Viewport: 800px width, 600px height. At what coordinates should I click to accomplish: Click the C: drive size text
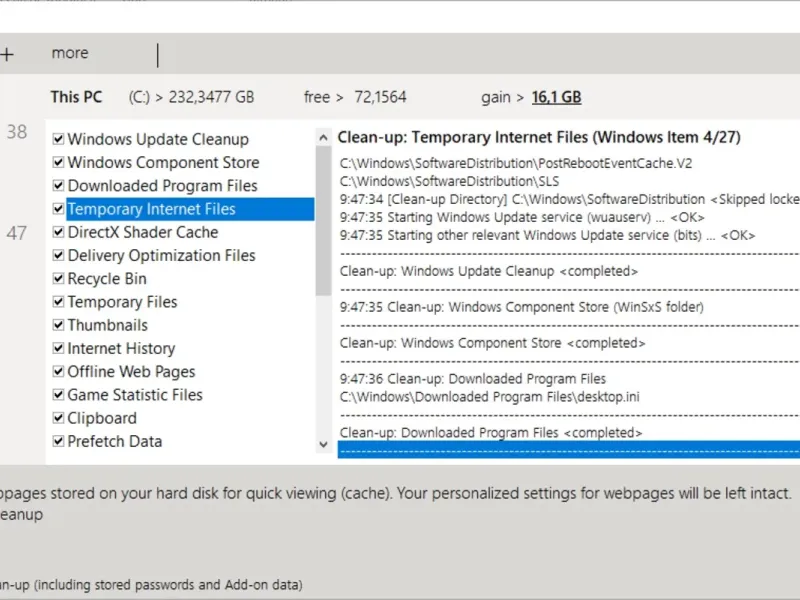[192, 97]
